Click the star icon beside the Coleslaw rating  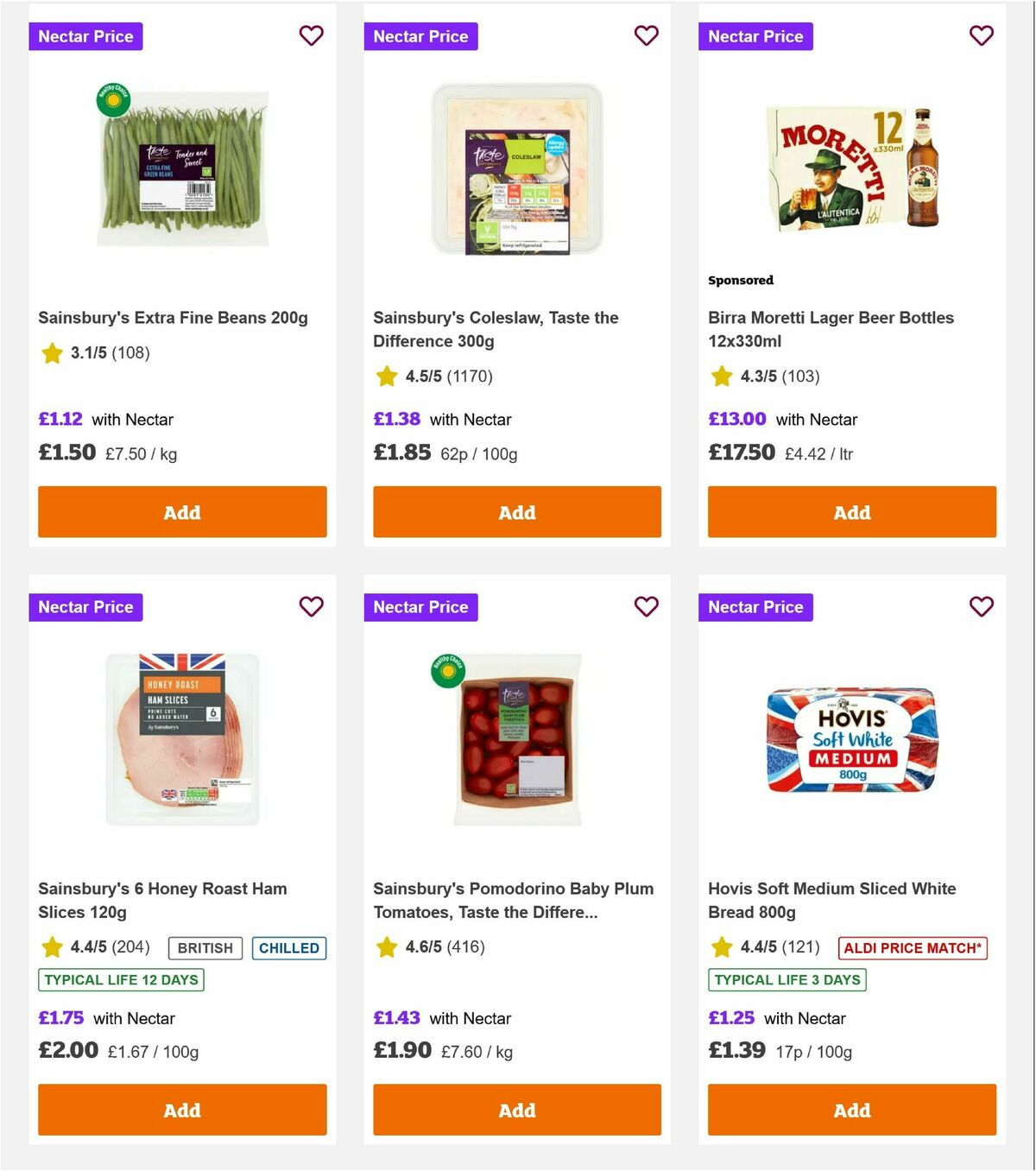(385, 377)
